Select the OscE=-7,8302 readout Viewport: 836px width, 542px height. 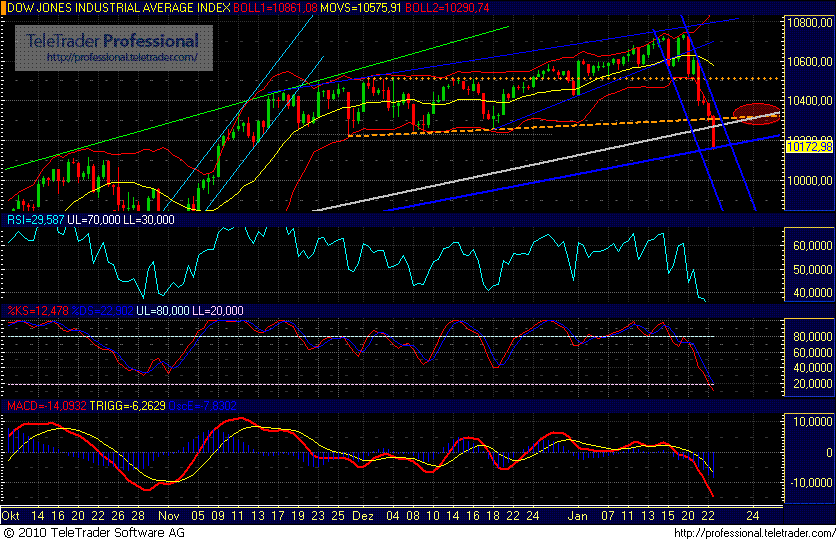tap(203, 406)
